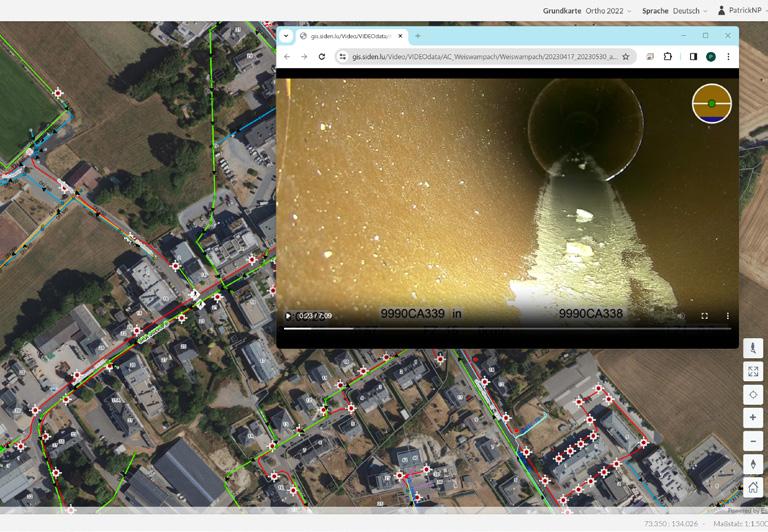Open the Chrome profile avatar
768x532 pixels.
tap(711, 57)
